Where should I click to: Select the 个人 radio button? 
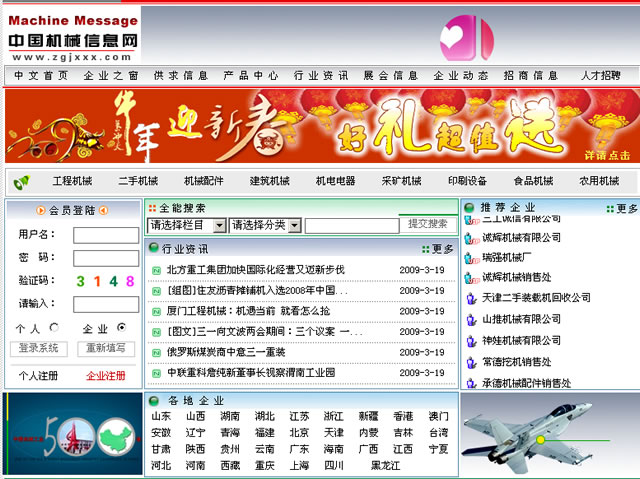(54, 327)
